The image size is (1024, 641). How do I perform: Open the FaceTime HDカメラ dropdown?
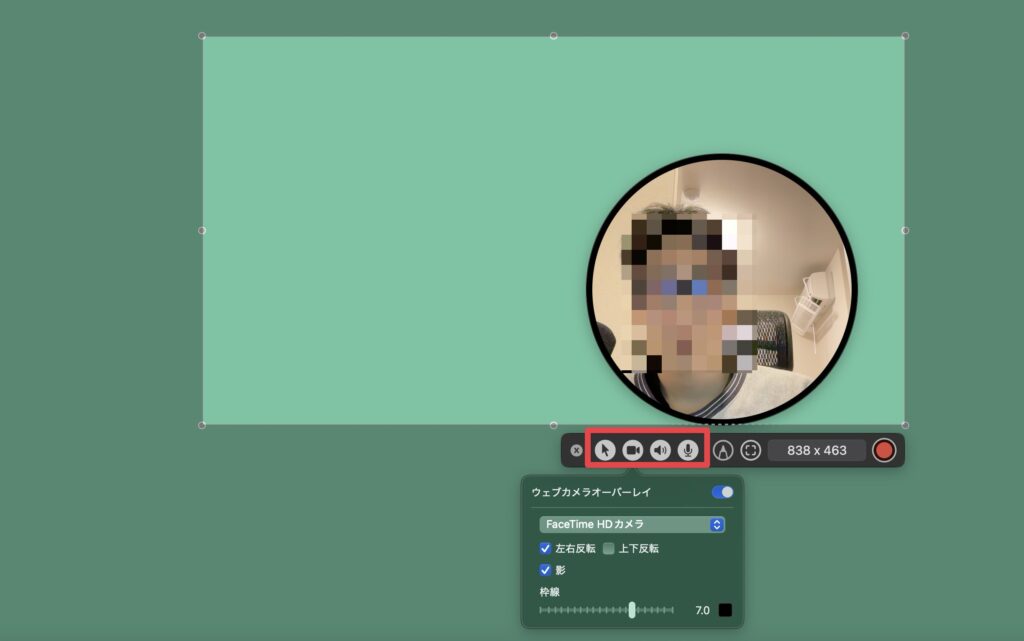pos(632,524)
